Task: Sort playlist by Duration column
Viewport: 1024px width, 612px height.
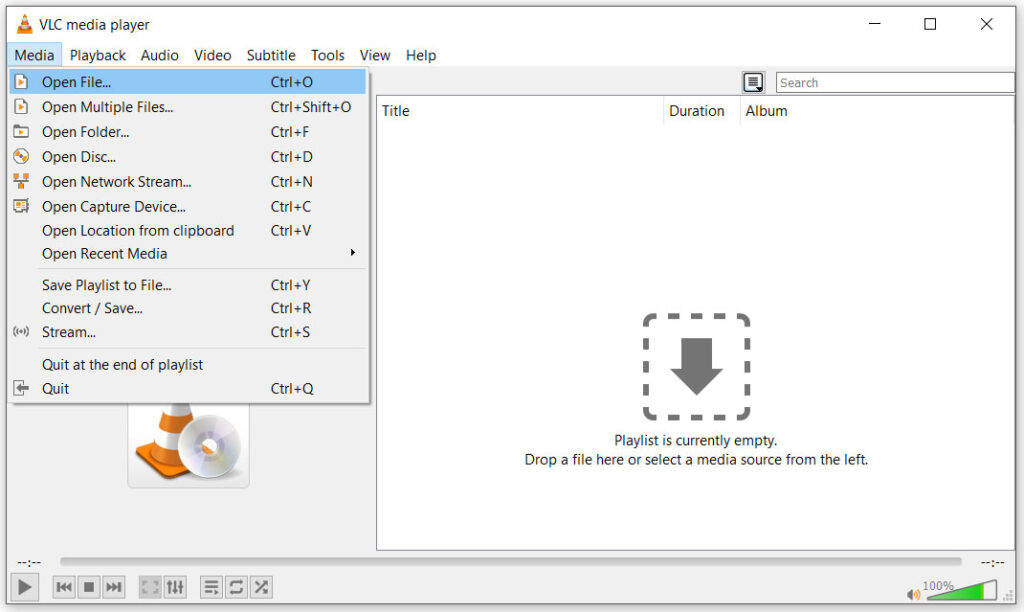Action: 701,111
